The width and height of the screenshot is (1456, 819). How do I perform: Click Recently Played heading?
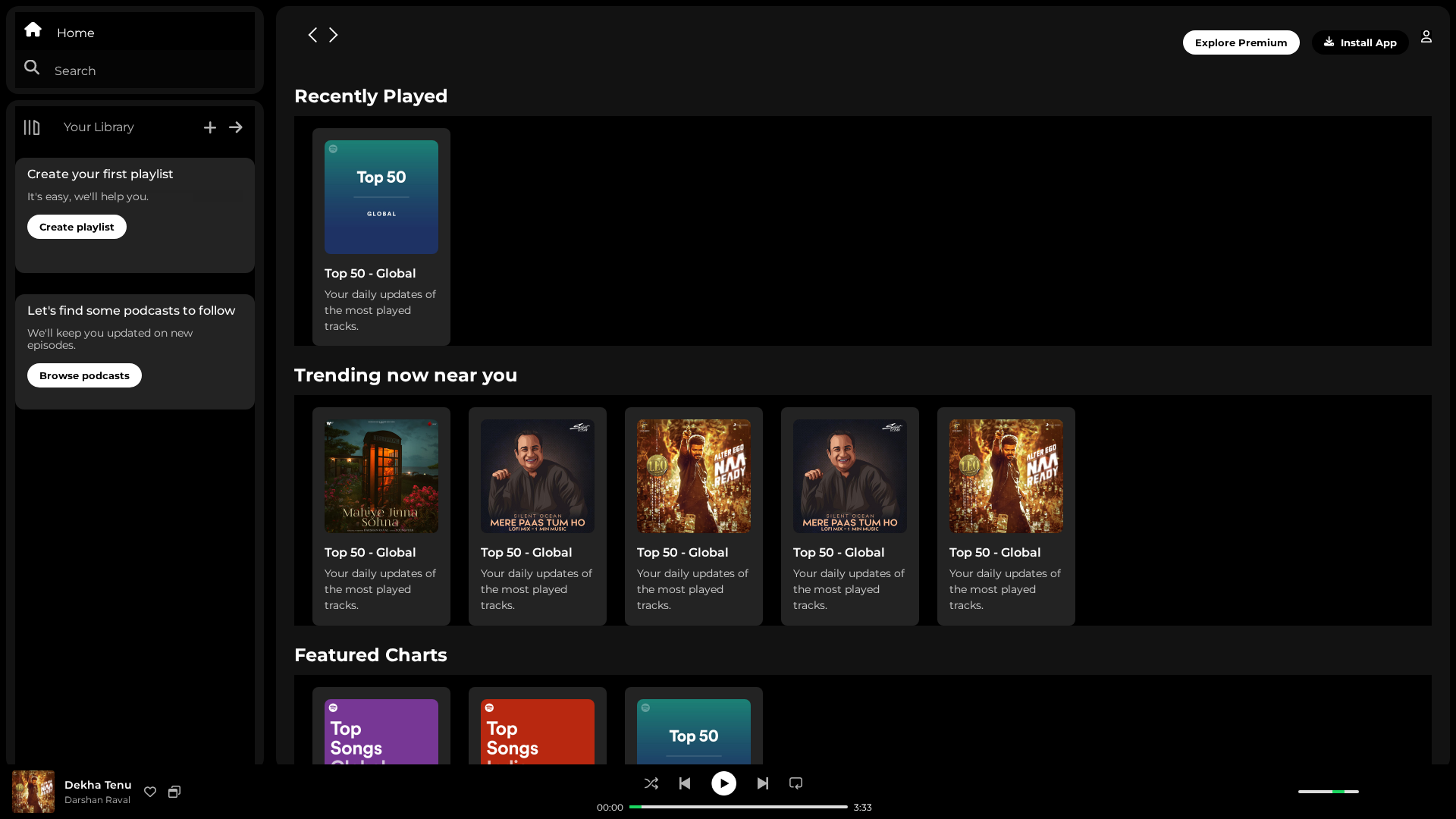click(x=371, y=96)
